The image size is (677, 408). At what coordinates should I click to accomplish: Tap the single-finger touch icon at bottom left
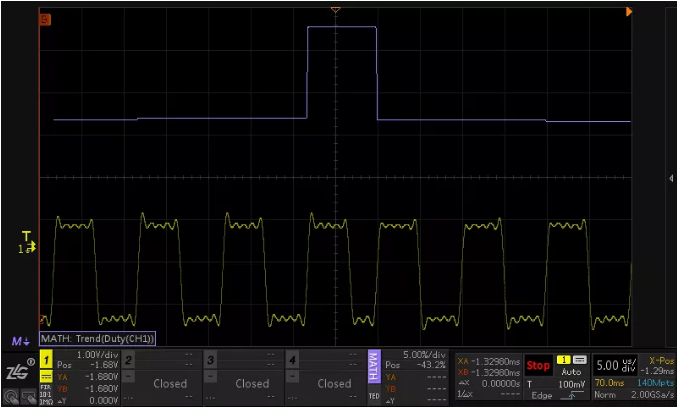(12, 395)
